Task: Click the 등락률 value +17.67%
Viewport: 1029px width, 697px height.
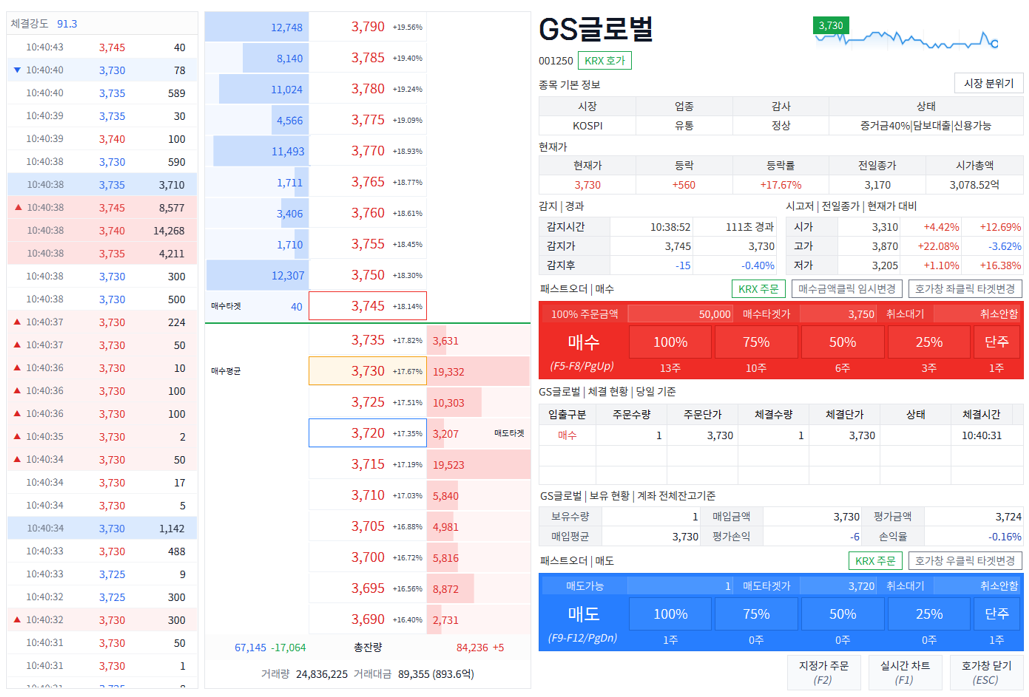Action: click(780, 185)
